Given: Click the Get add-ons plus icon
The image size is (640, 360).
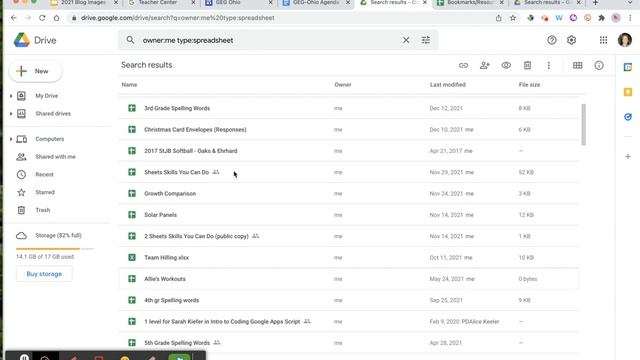Looking at the screenshot, I should (x=628, y=156).
